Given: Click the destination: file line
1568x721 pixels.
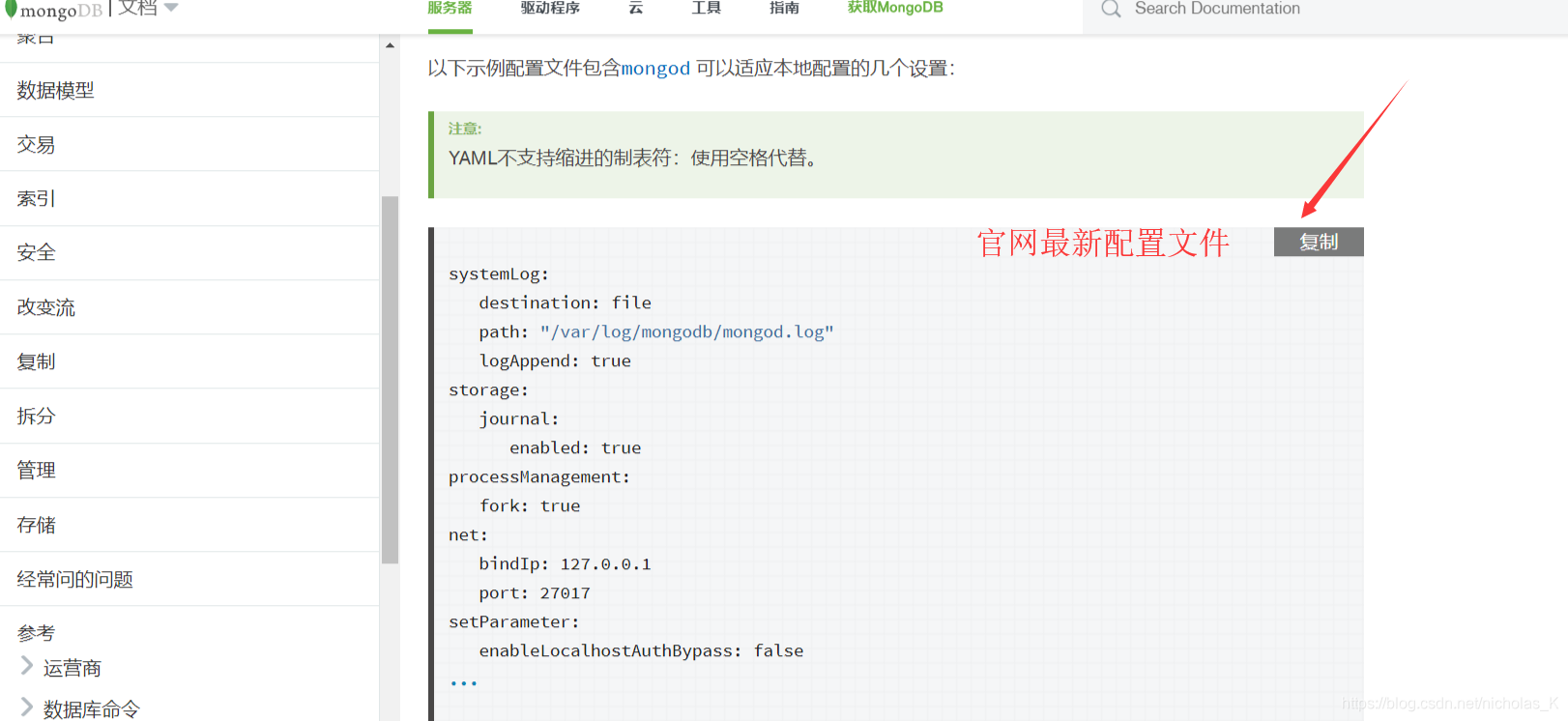Looking at the screenshot, I should (565, 303).
